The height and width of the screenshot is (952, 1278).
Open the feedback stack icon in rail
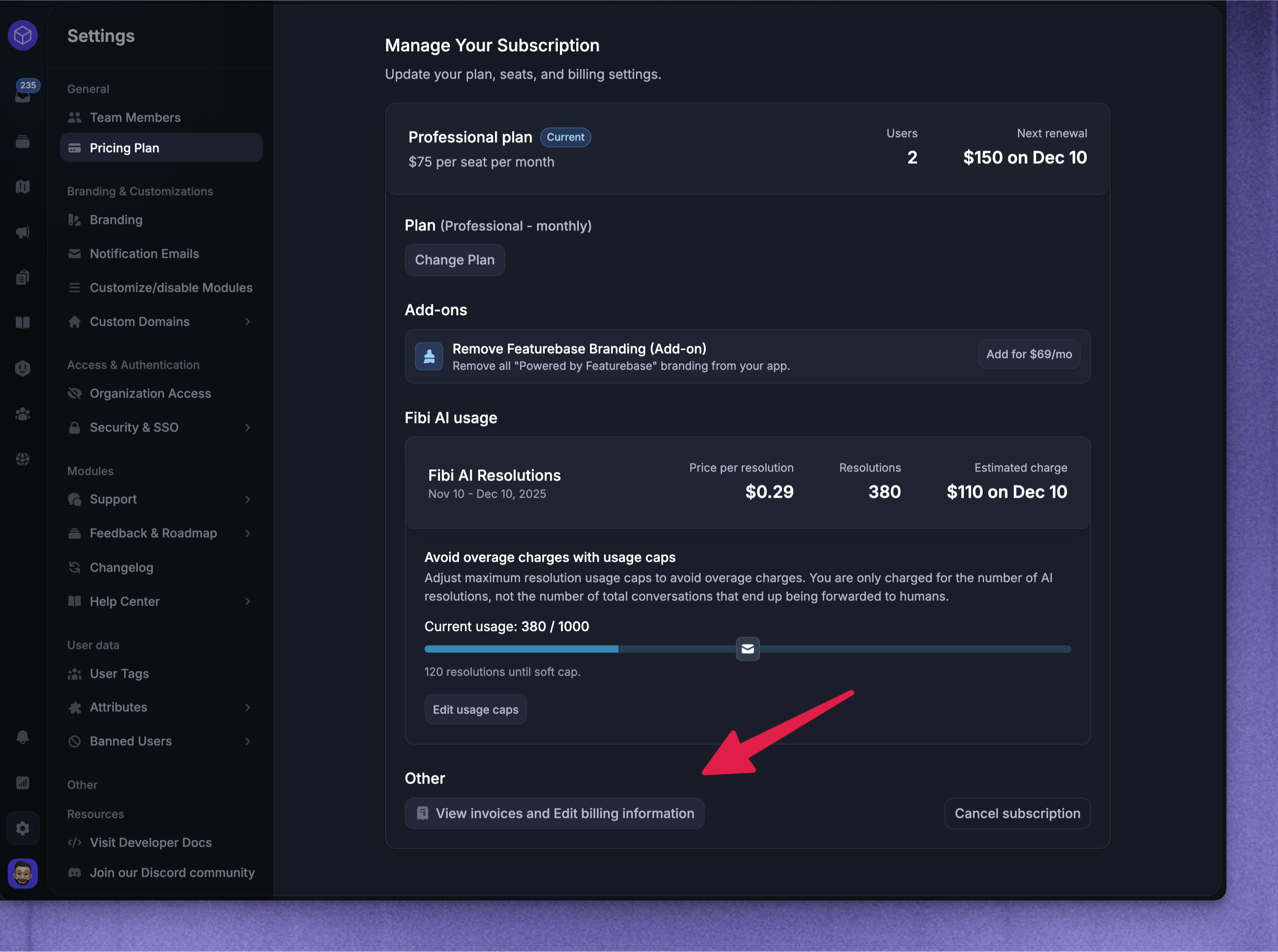[22, 141]
